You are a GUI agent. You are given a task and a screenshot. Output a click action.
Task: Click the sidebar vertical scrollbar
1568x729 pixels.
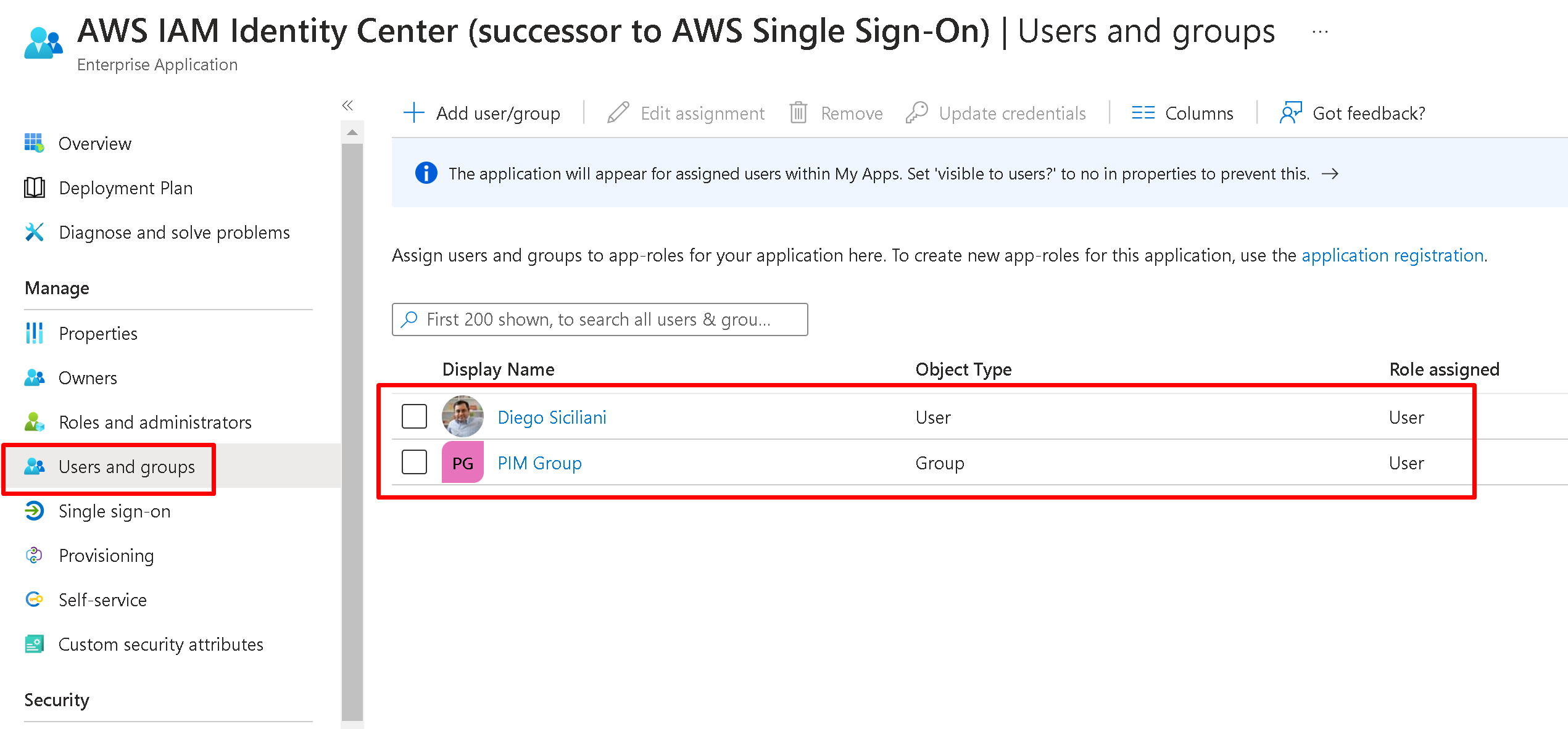(352, 432)
